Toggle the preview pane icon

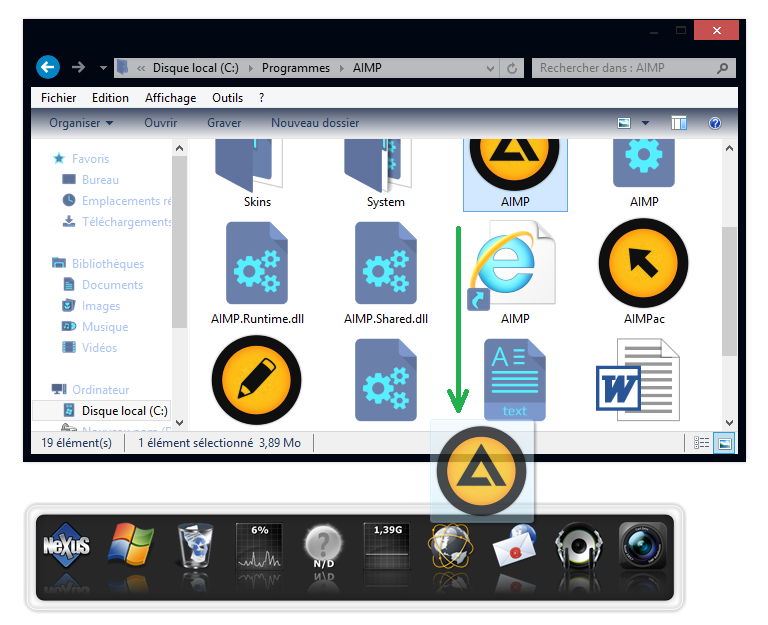point(679,123)
